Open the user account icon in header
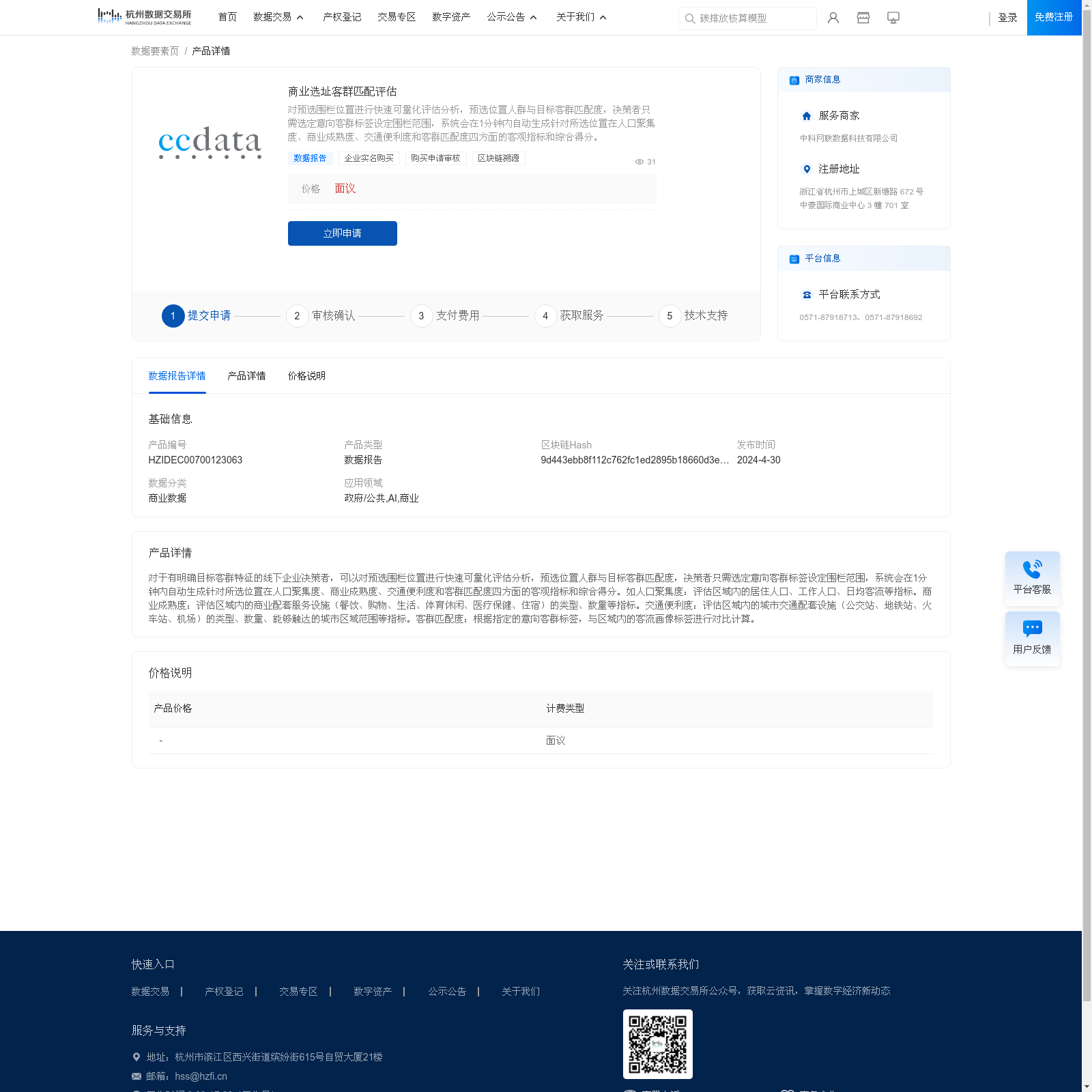The width and height of the screenshot is (1092, 1092). coord(833,18)
